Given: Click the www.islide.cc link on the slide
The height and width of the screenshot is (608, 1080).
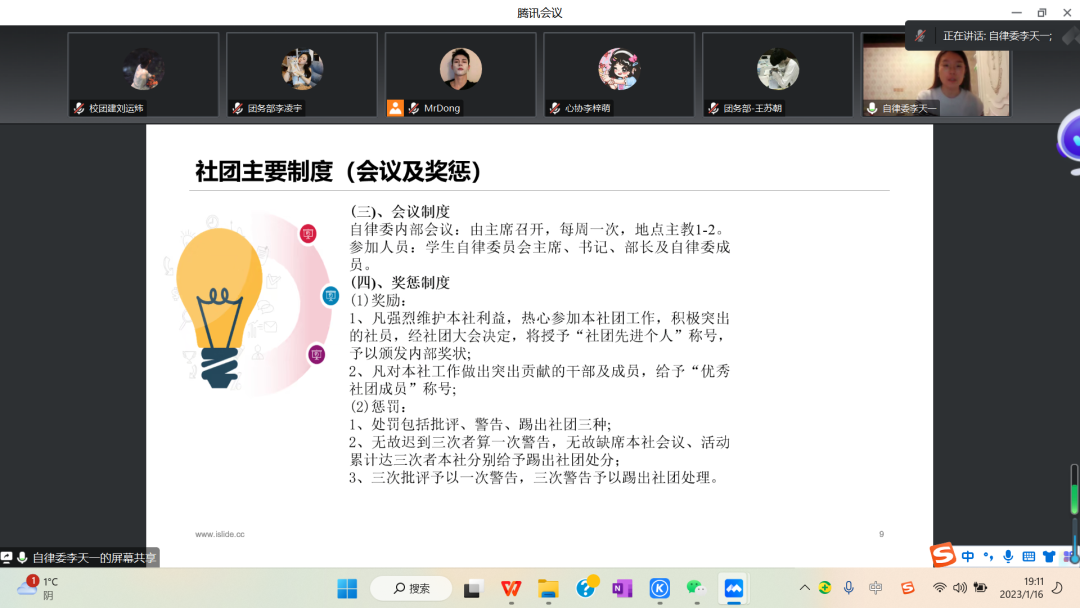Looking at the screenshot, I should tap(220, 534).
